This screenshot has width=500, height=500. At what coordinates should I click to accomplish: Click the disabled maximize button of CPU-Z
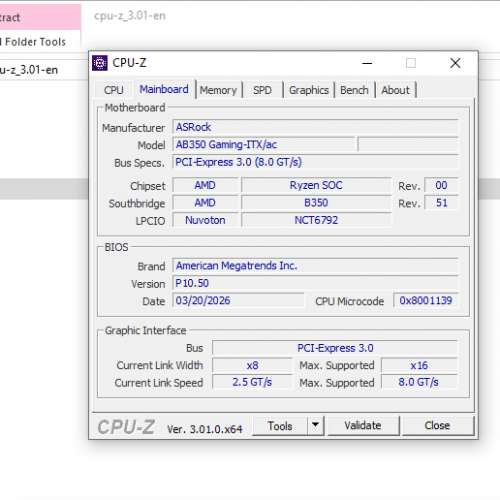[411, 63]
